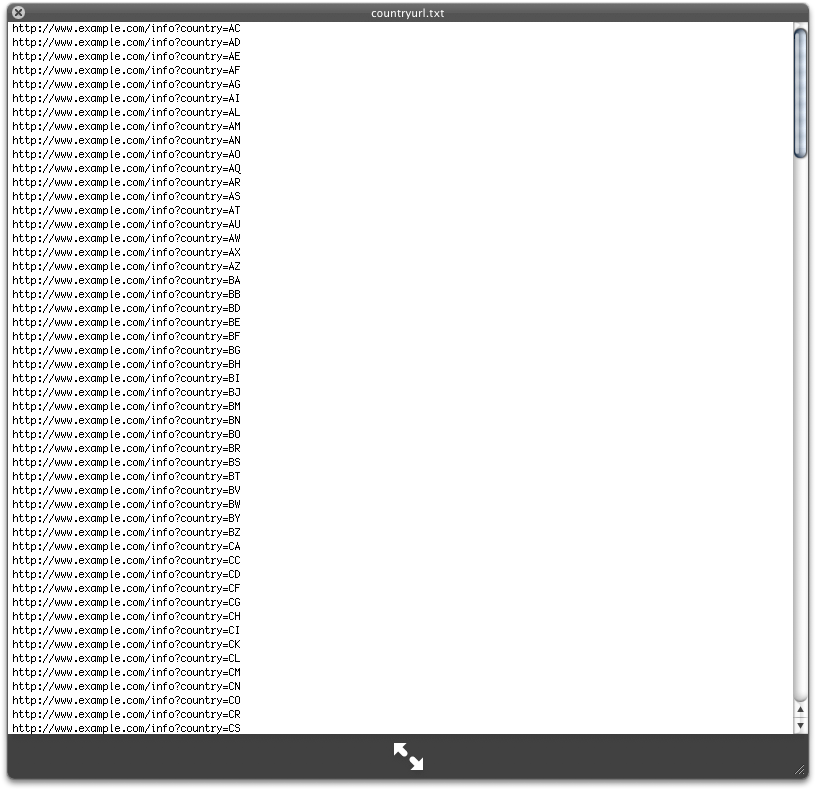Click the line ending country=BY
816x790 pixels.
126,519
